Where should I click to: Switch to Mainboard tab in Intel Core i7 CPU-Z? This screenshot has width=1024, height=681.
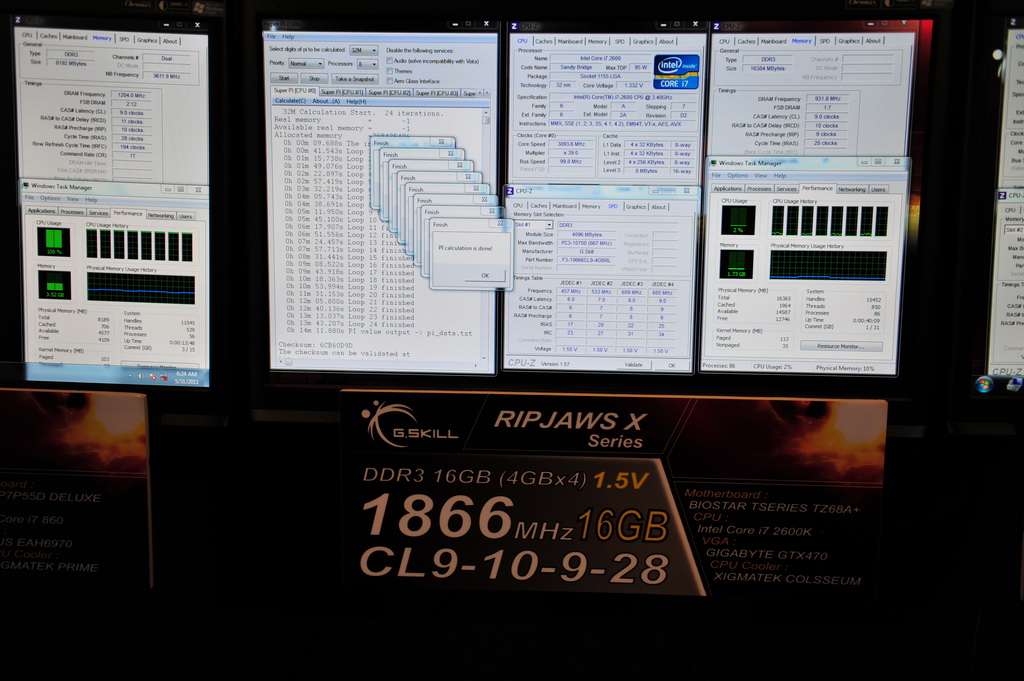click(x=570, y=41)
